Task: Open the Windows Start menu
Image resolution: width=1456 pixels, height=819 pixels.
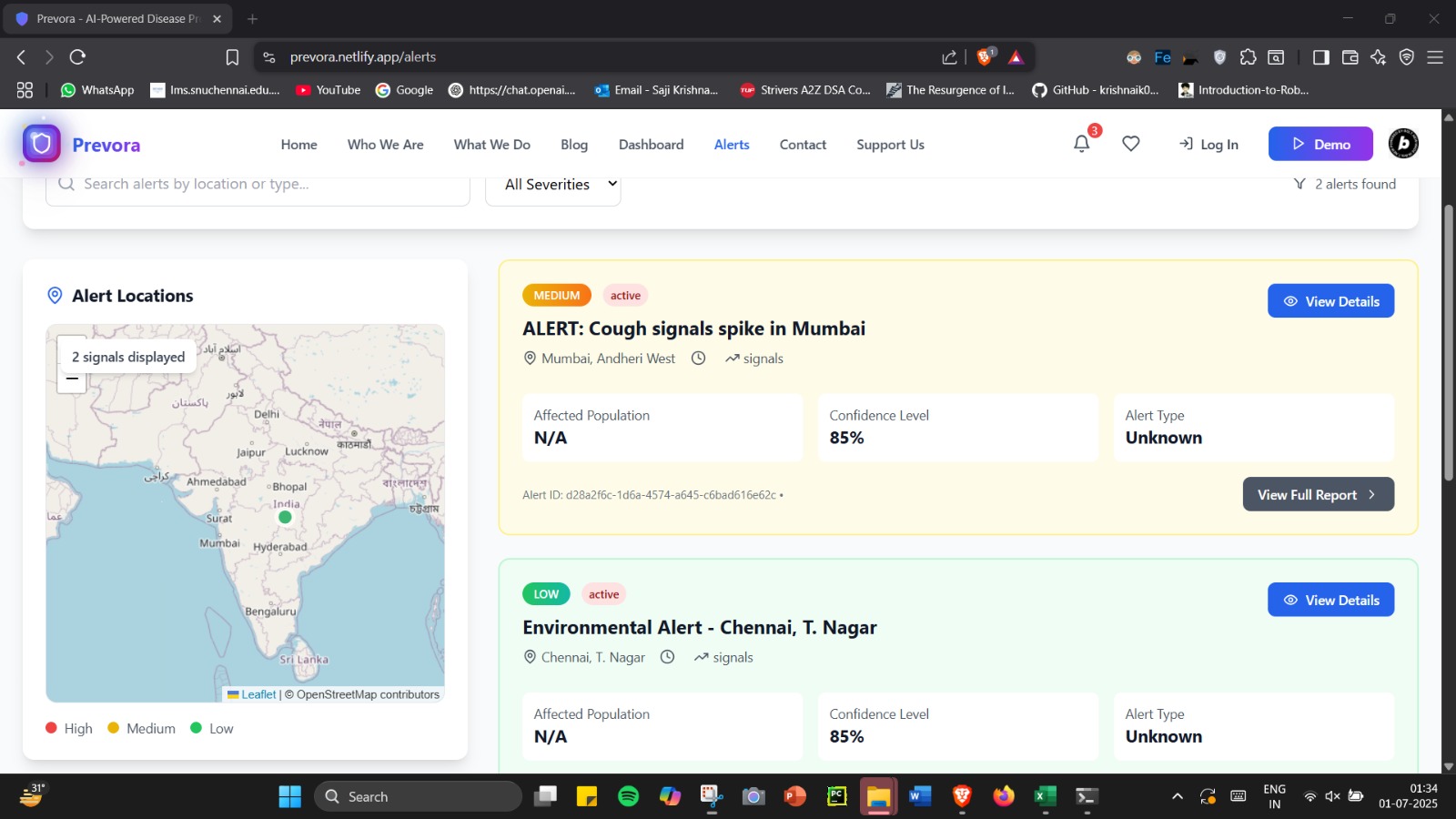Action: (x=290, y=796)
